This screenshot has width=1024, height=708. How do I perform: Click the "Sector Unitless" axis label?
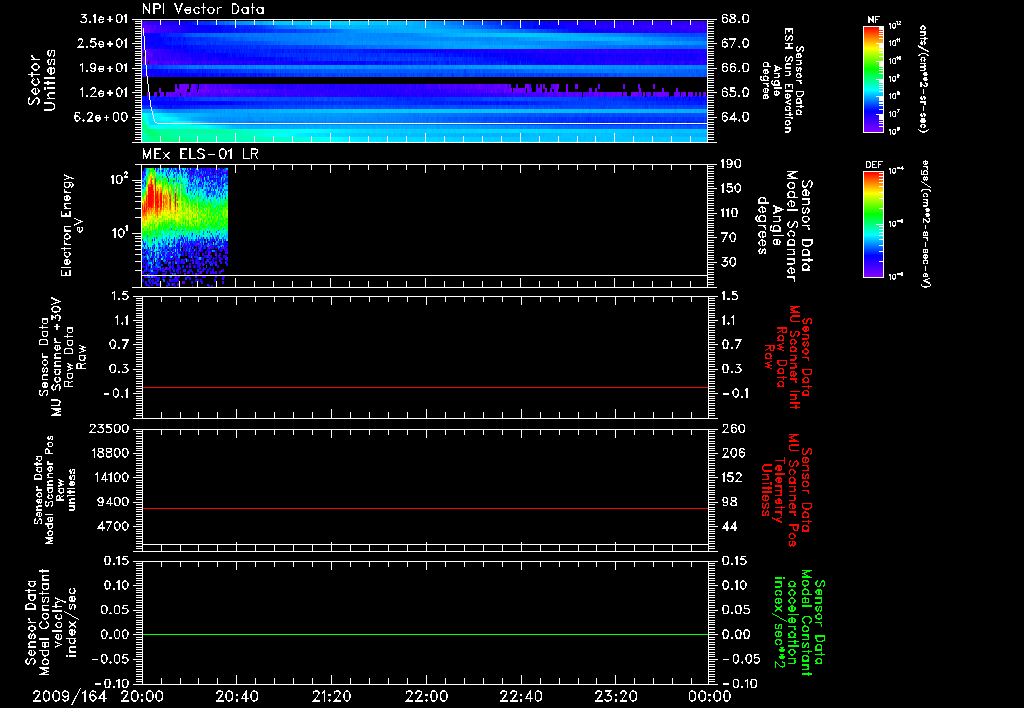(x=42, y=80)
